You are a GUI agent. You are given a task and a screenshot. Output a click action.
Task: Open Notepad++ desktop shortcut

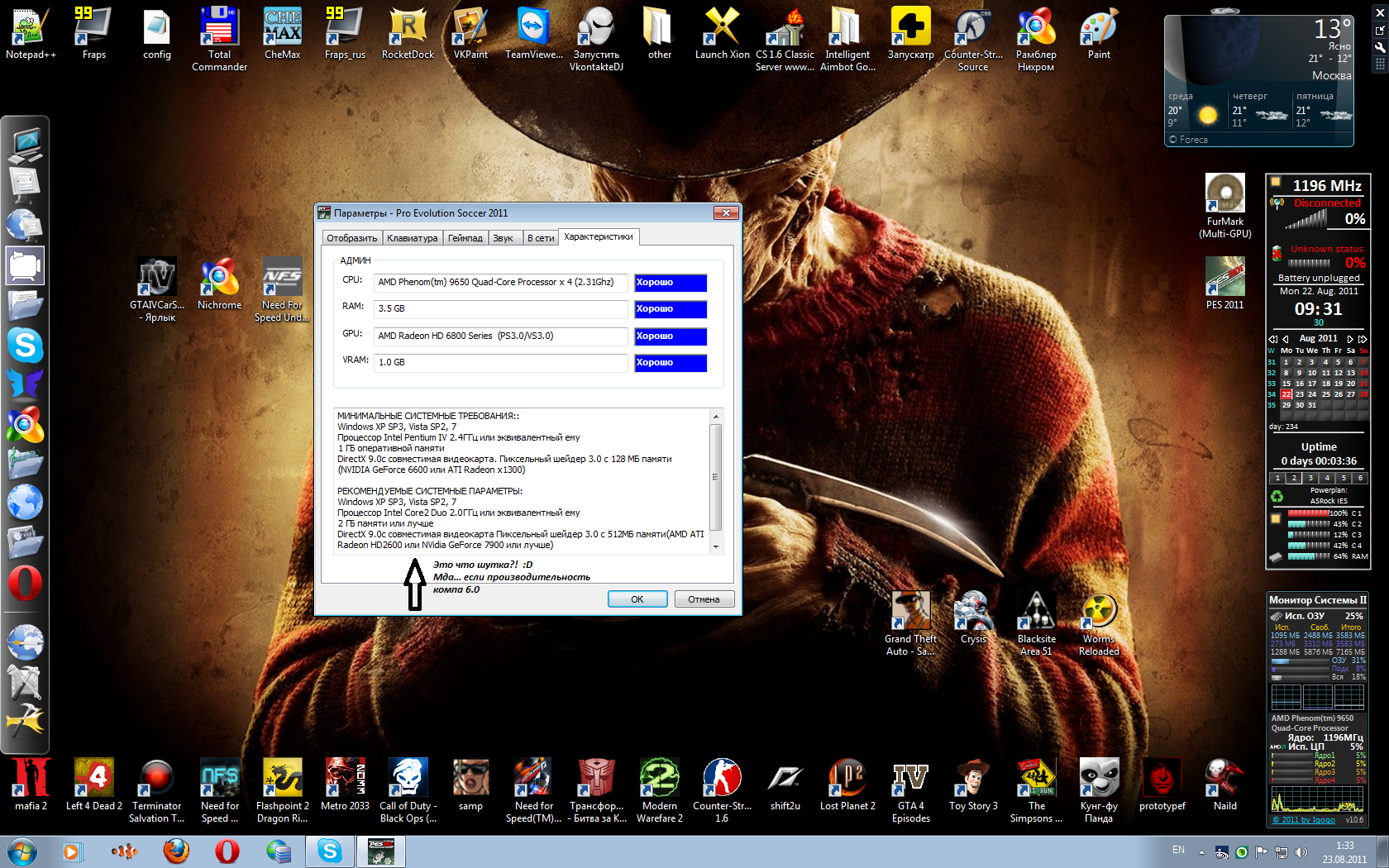tap(31, 33)
